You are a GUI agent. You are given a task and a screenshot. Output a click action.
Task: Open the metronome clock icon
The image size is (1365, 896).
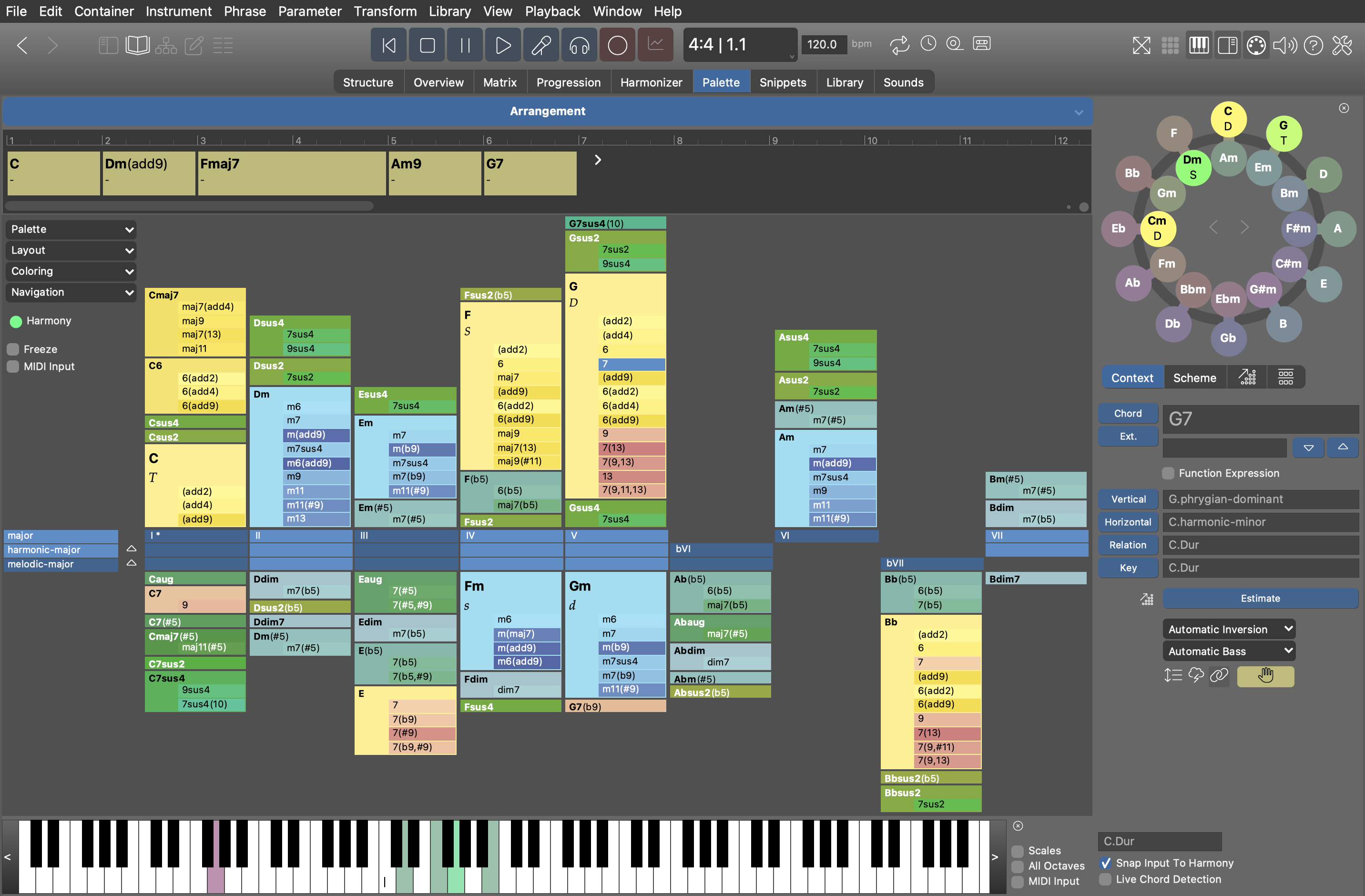point(927,43)
